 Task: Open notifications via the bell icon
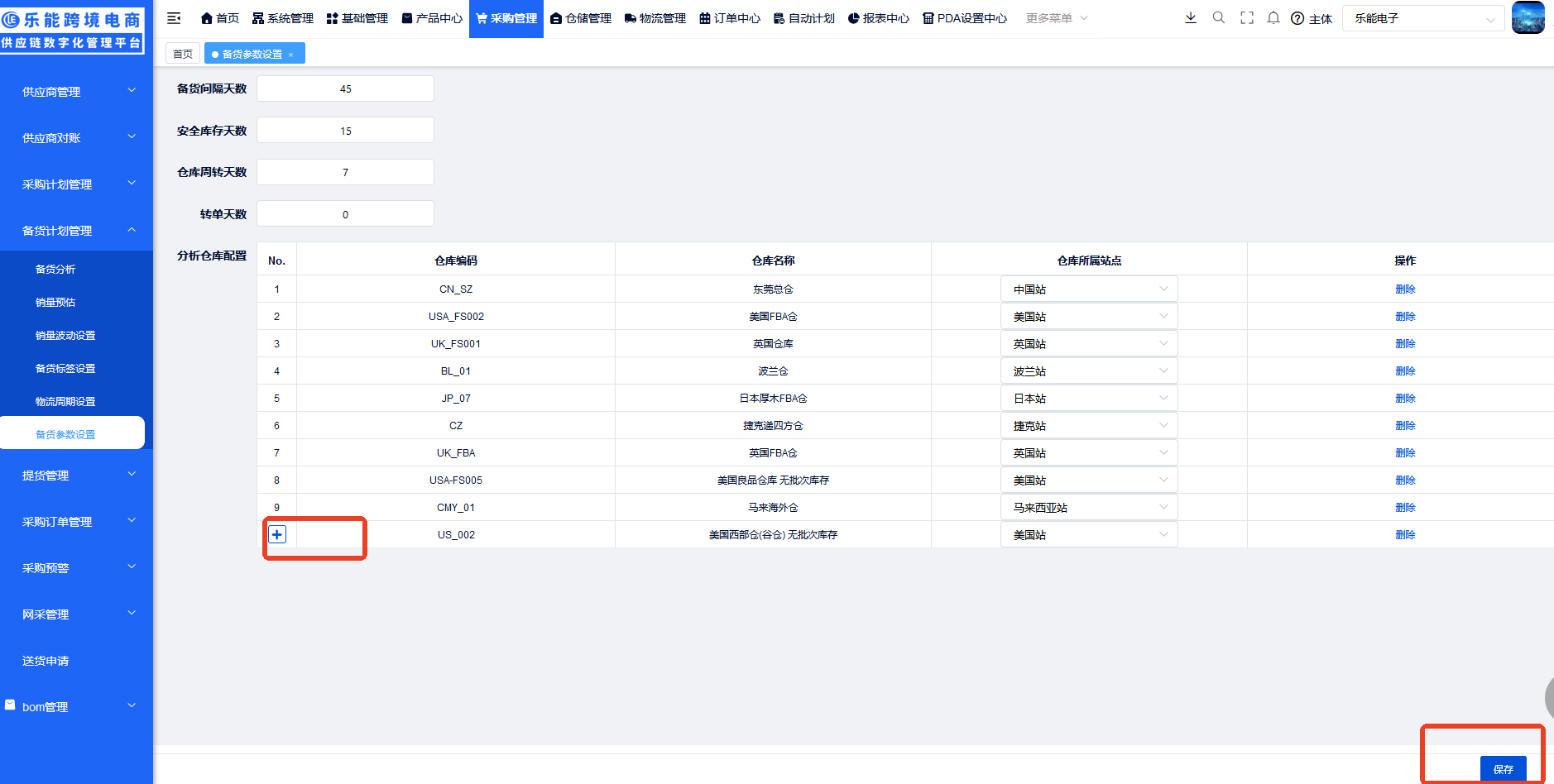(x=1273, y=17)
